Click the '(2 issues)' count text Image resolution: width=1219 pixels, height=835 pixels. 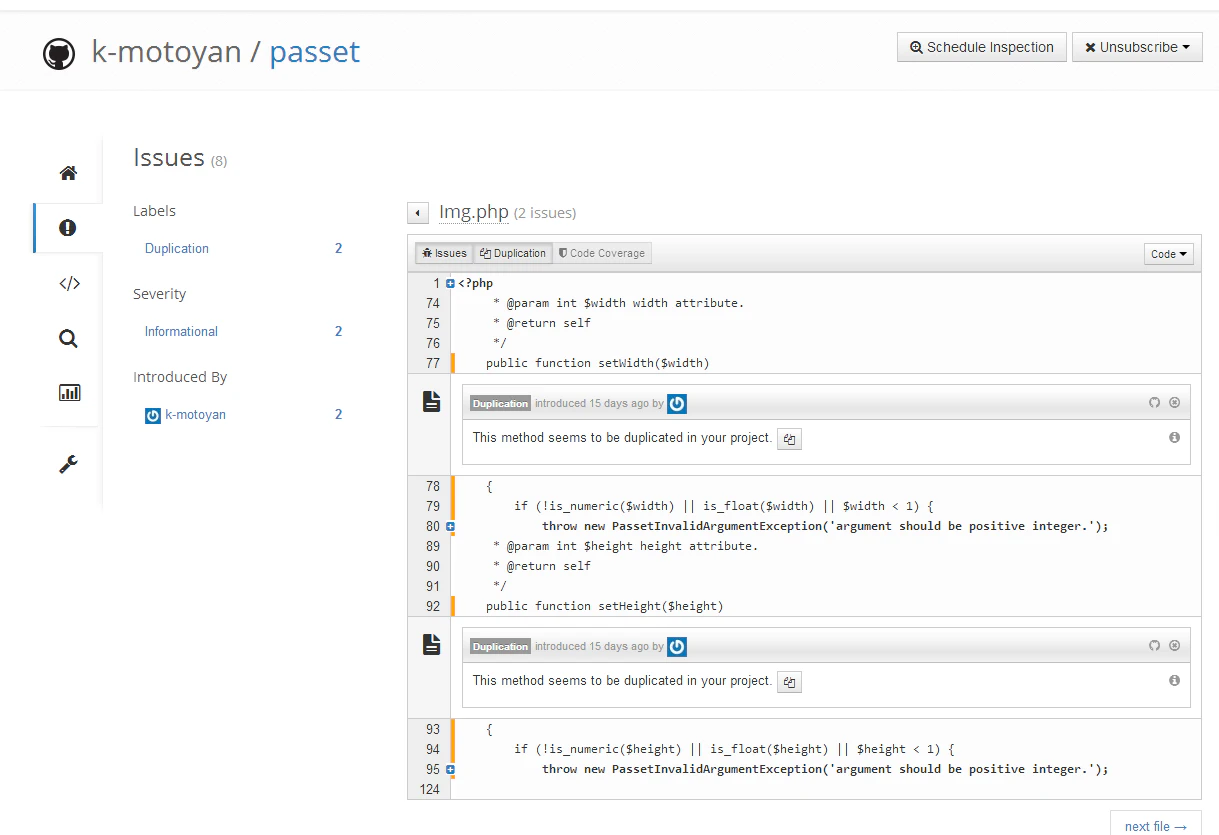coord(545,213)
